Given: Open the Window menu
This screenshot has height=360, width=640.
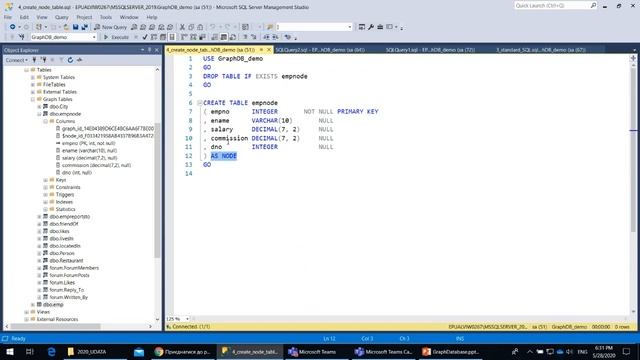Looking at the screenshot, I should coord(129,17).
